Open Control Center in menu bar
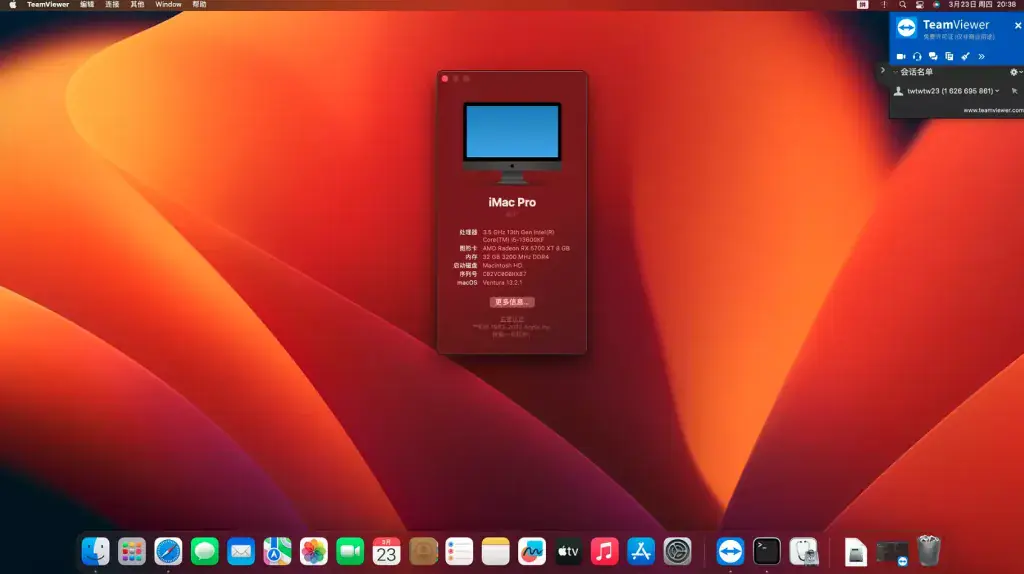Viewport: 1024px width, 574px height. [920, 5]
